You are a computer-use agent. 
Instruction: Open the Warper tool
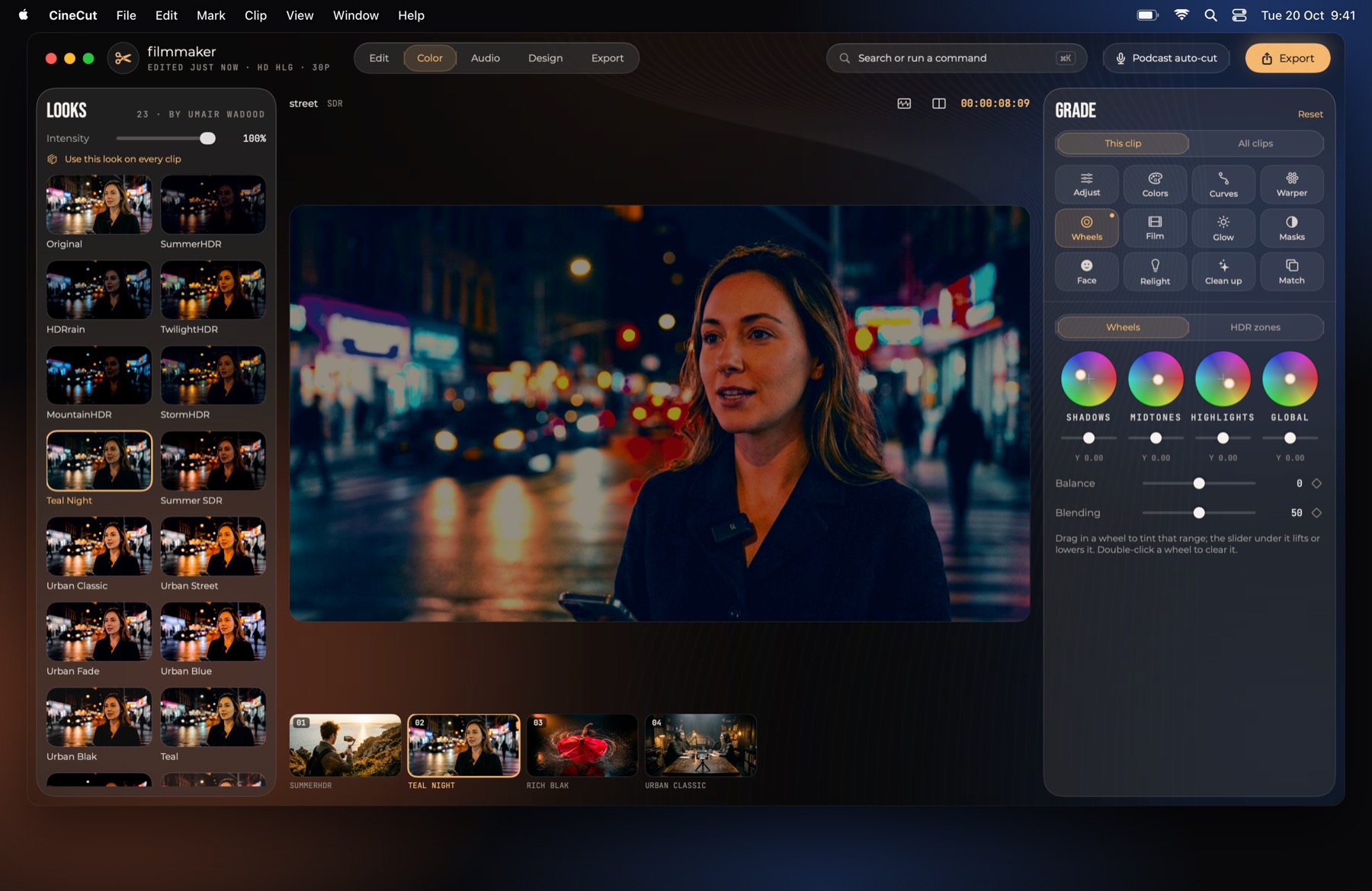(1292, 184)
